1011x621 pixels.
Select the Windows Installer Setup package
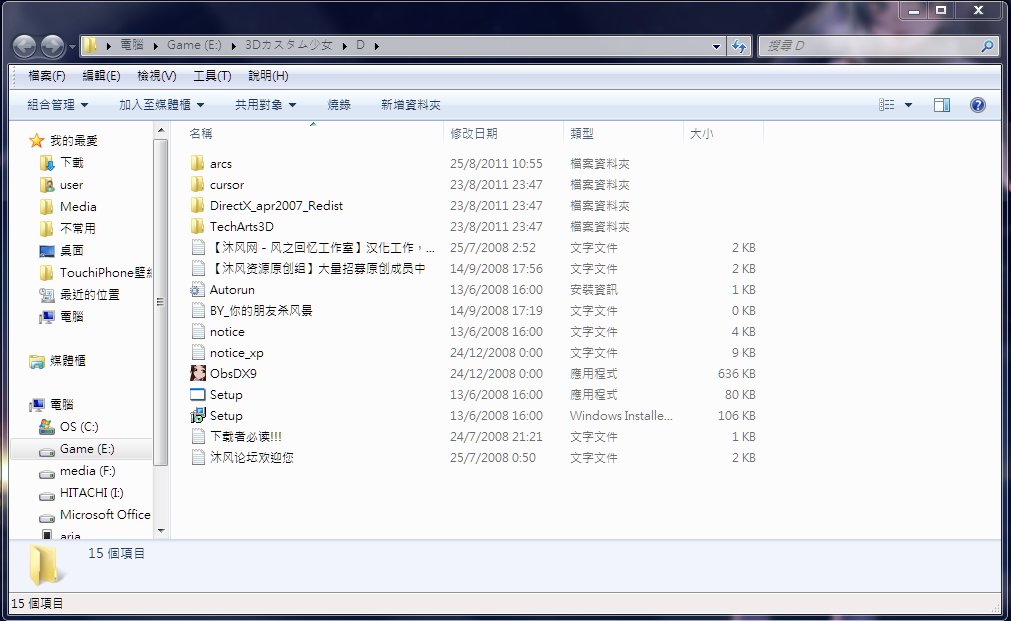[226, 415]
